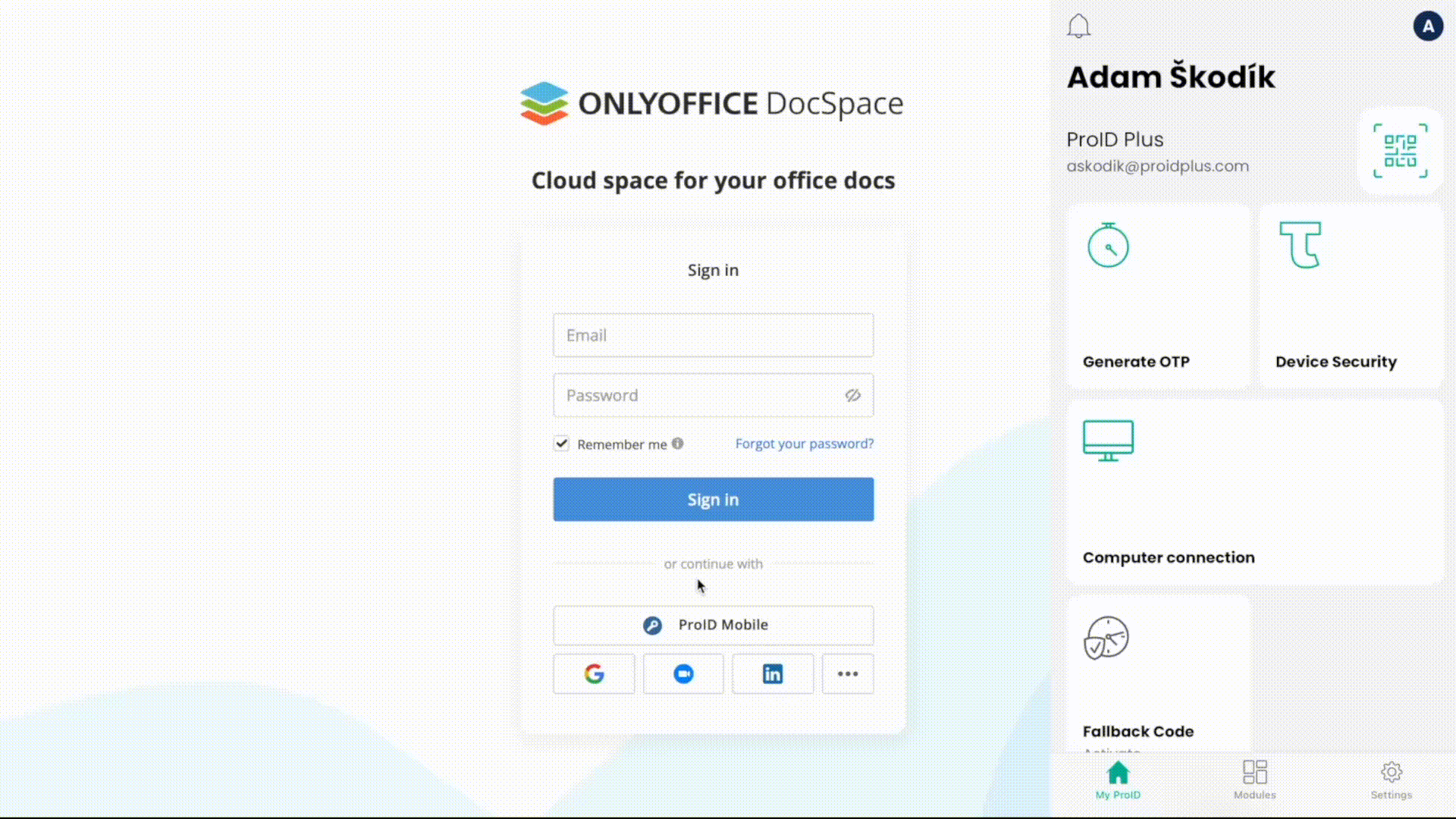Switch to the Modules tab

[1254, 780]
